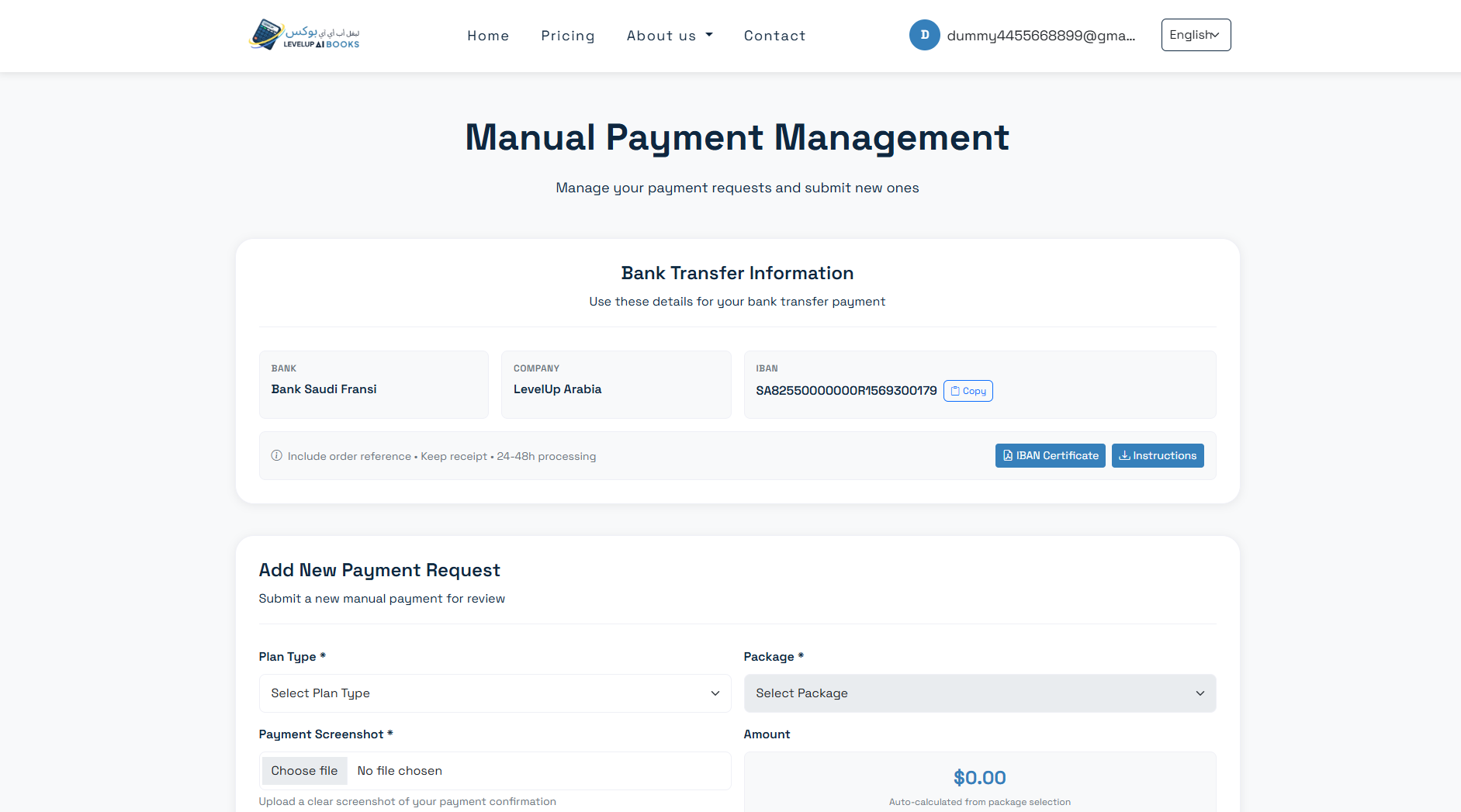Viewport: 1461px width, 812px height.
Task: Download the IBAN Certificate
Action: [x=1050, y=456]
